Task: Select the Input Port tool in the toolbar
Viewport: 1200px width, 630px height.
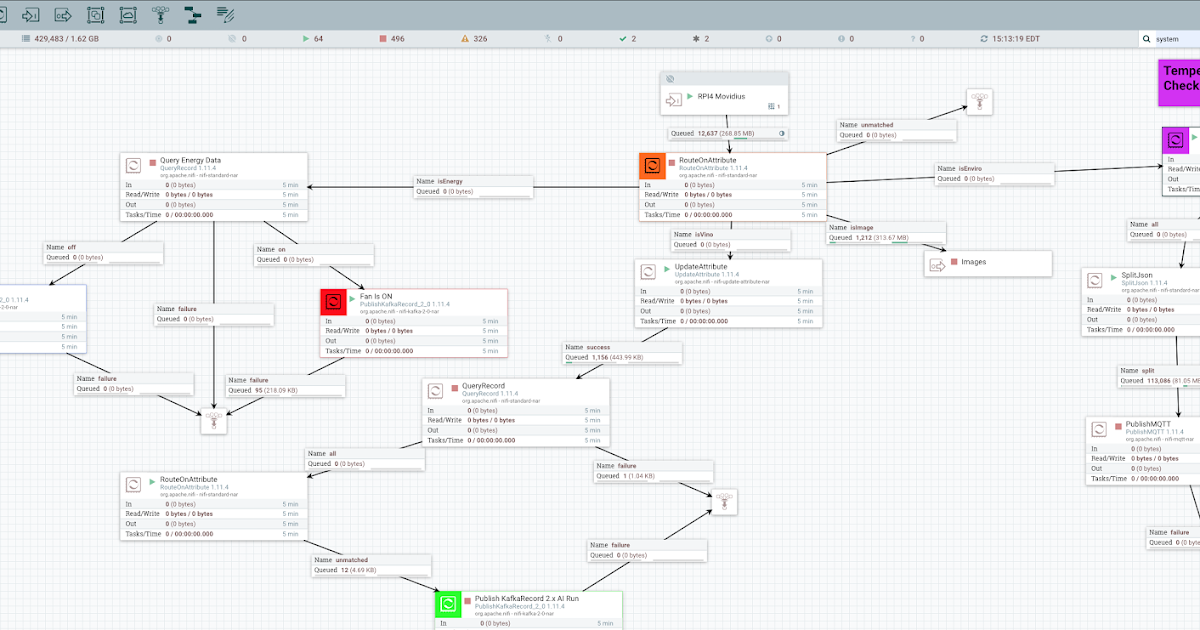Action: (x=31, y=14)
